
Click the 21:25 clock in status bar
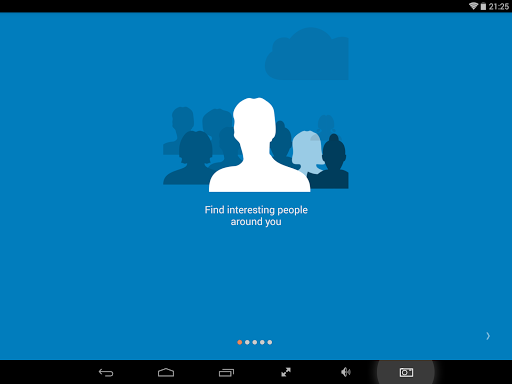pos(499,6)
